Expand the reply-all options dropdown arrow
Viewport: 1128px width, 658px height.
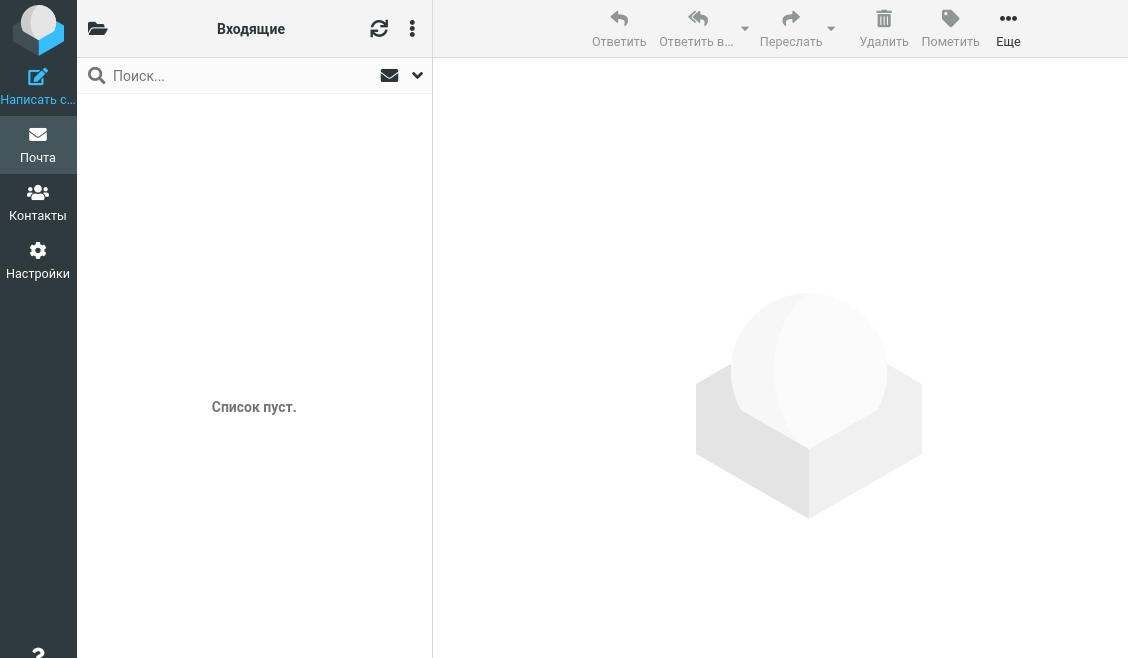click(x=745, y=29)
